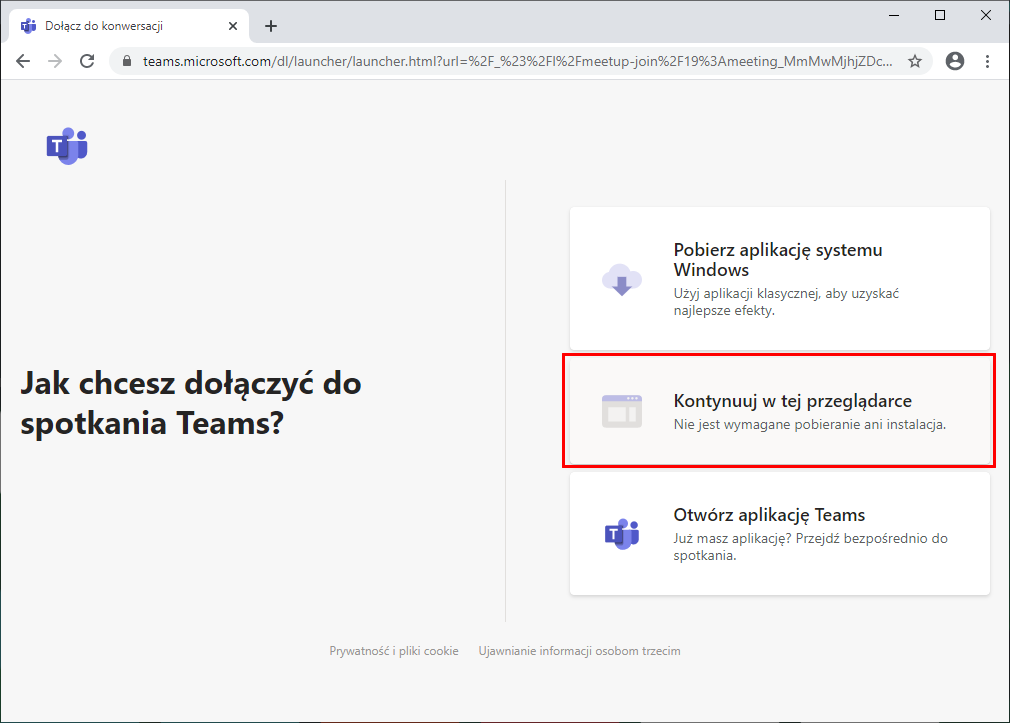Screen dimensions: 1010x723
Task: Click the Teams logo at page top
Action: pyautogui.click(x=67, y=146)
